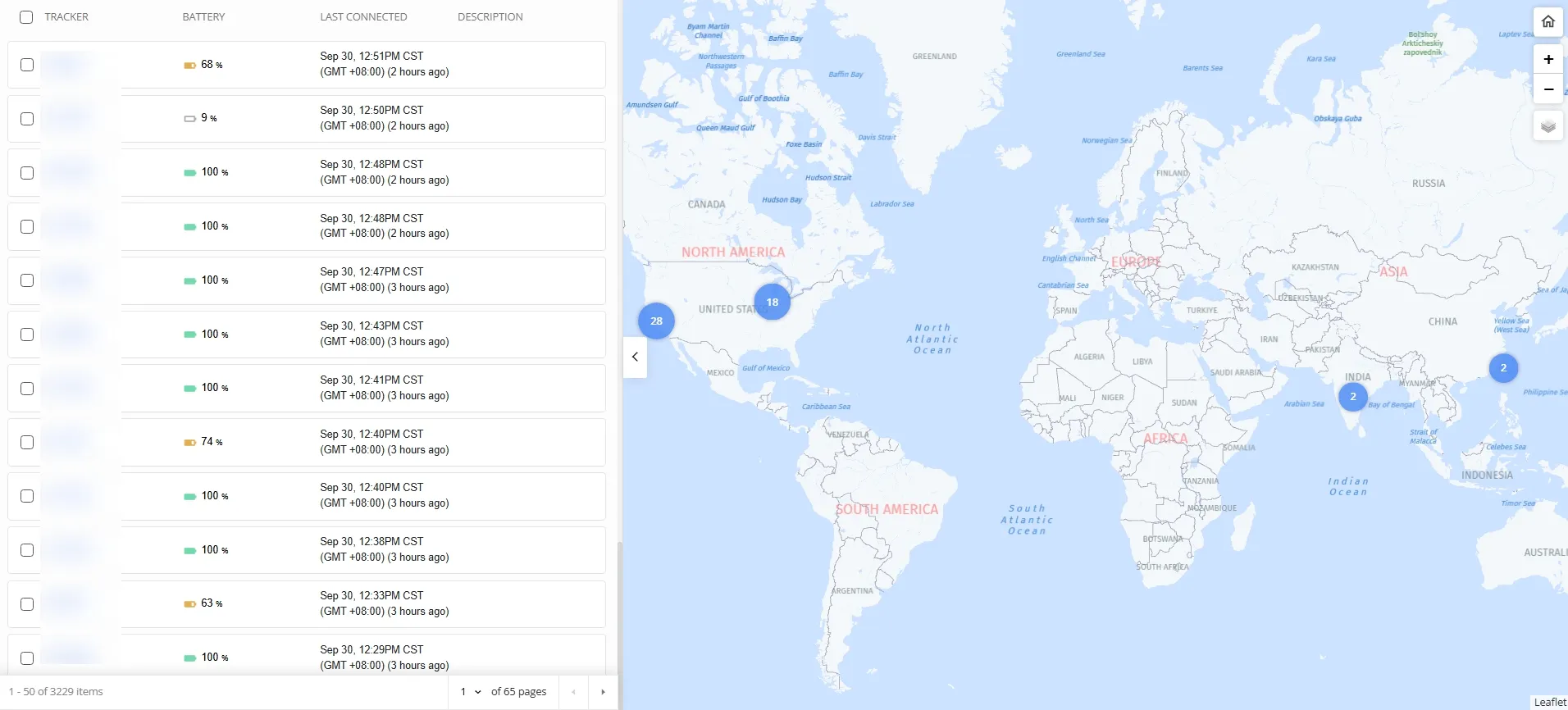Click the 'Sep 30, 12:50PM CST' timestamp
Viewport: 1568px width, 710px height.
[x=371, y=111]
